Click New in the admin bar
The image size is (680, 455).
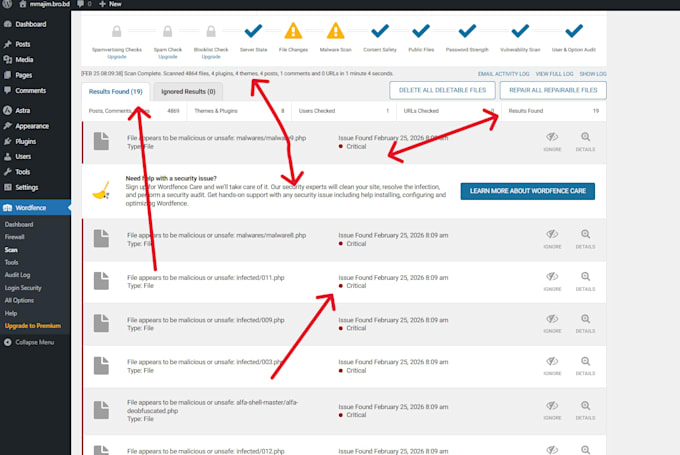pos(111,4)
